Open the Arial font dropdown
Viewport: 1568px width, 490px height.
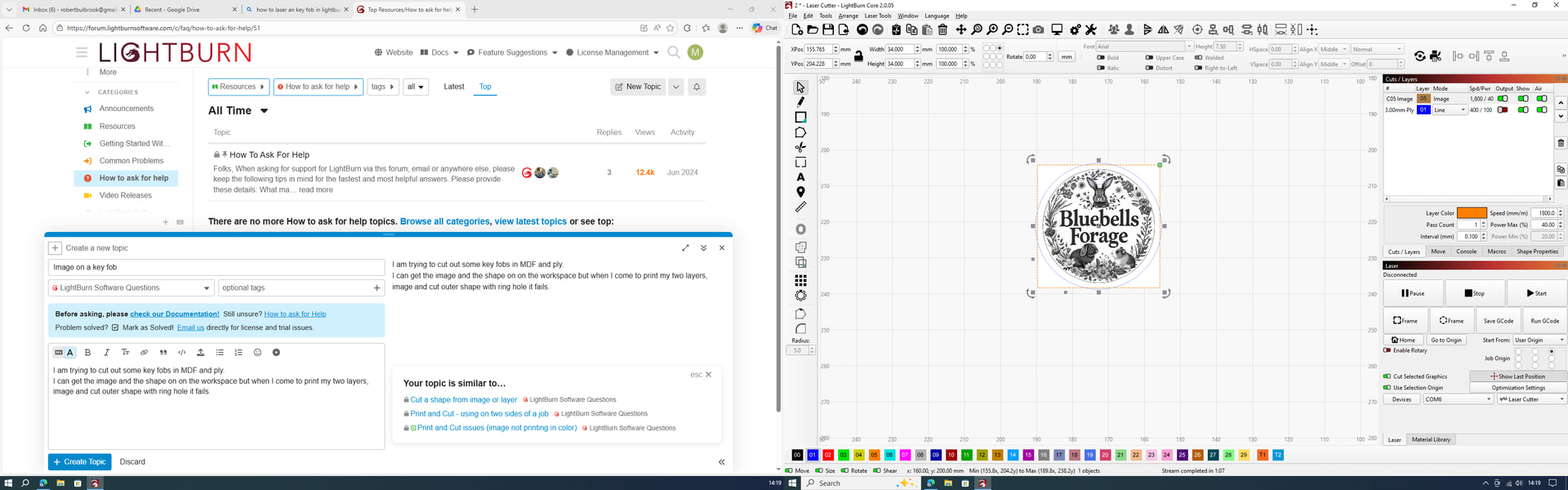(x=1144, y=47)
